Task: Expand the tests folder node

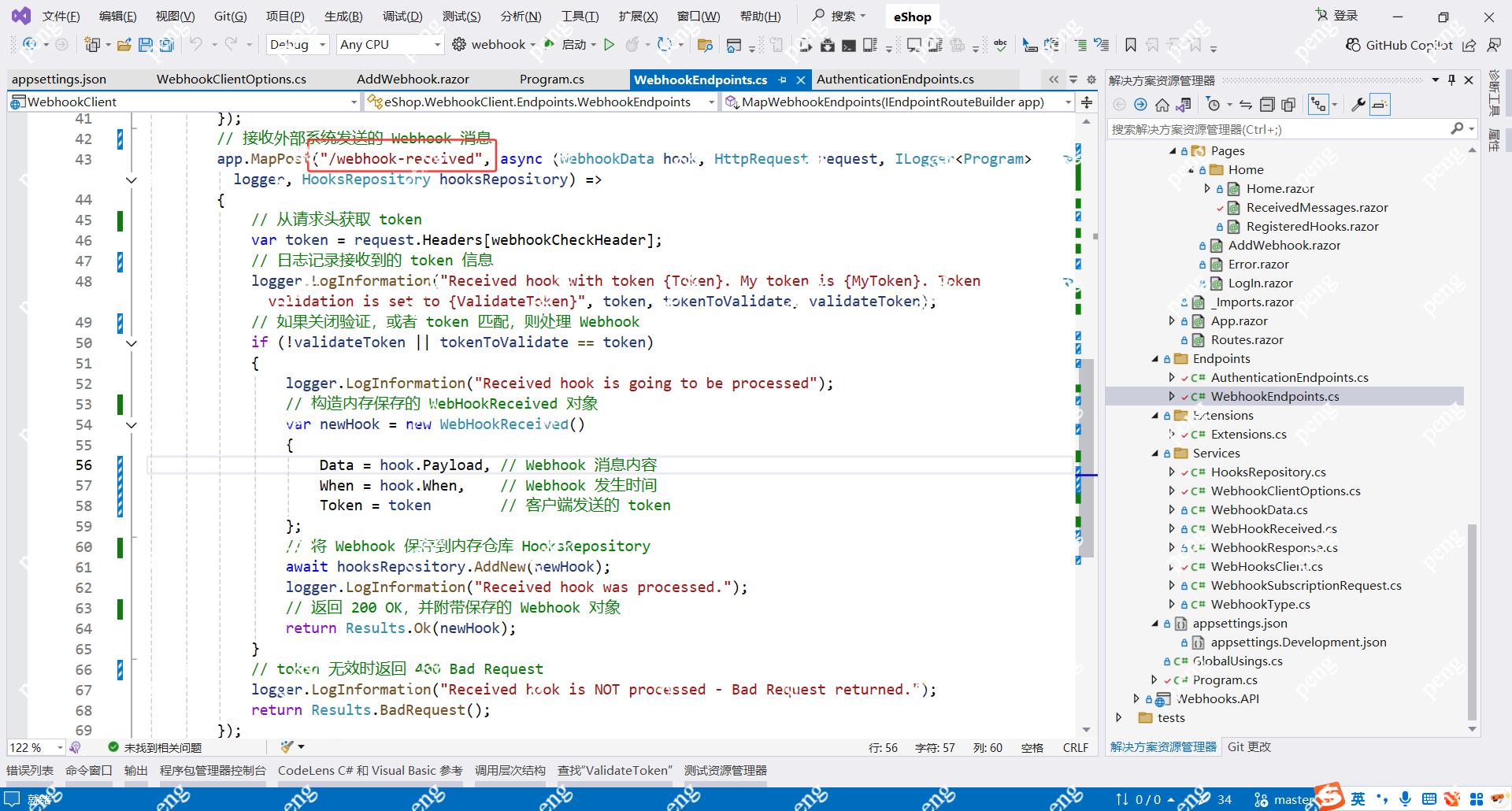Action: 1119,717
